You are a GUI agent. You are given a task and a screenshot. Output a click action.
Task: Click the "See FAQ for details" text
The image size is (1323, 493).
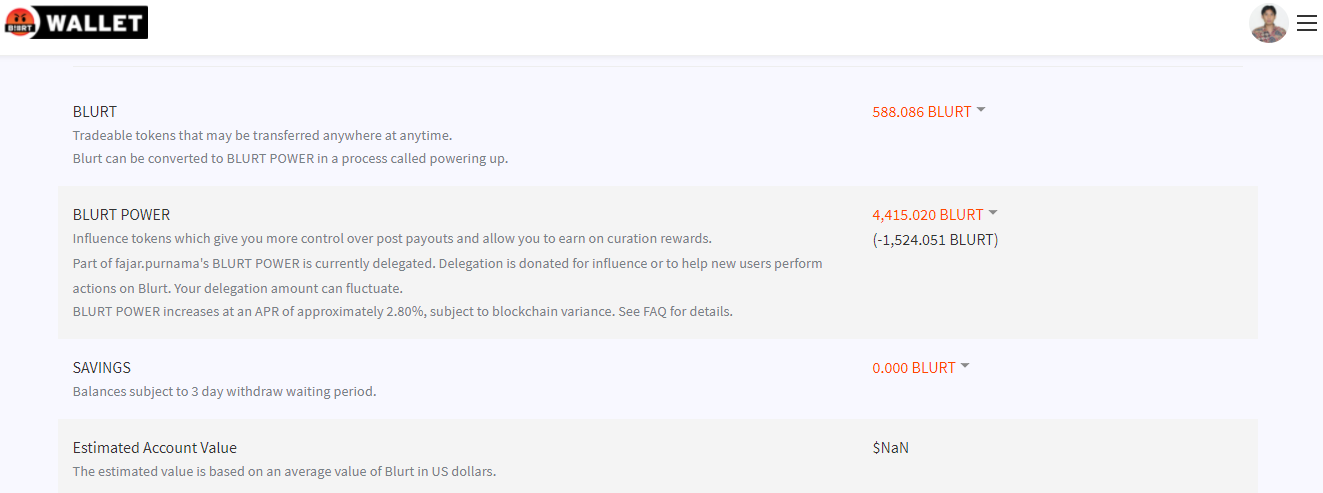(x=674, y=311)
